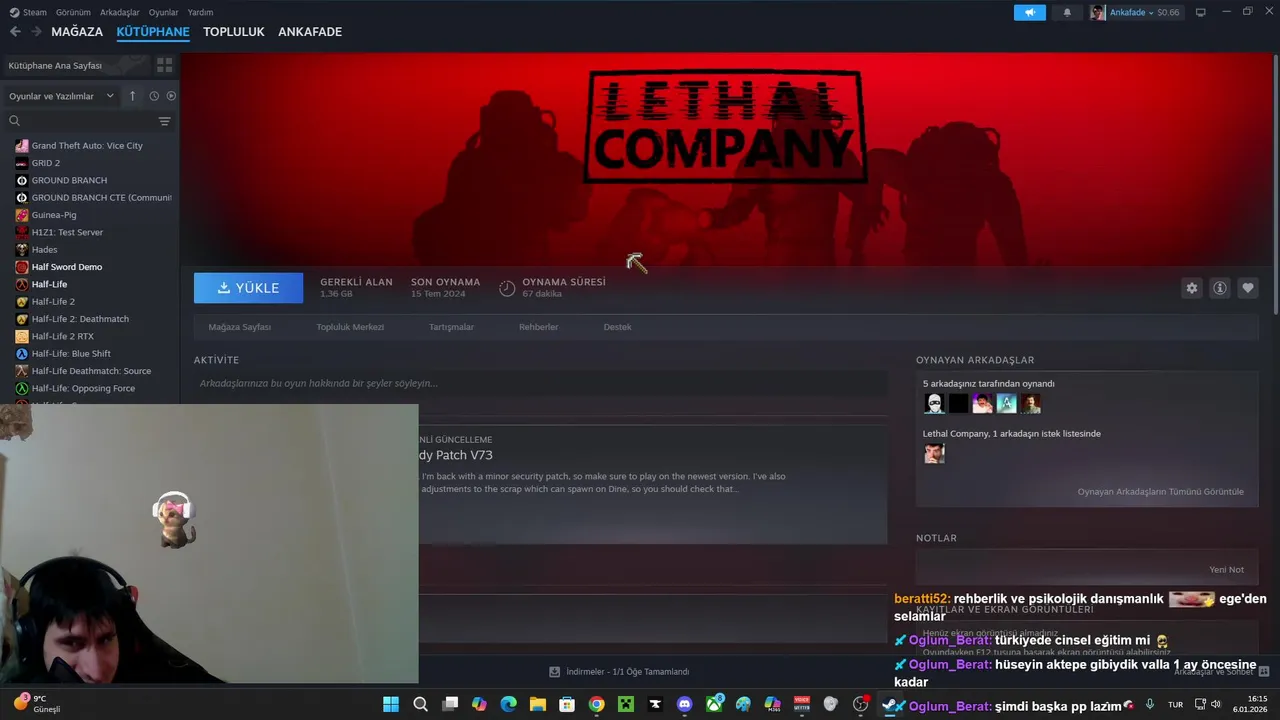Image resolution: width=1280 pixels, height=720 pixels.
Task: Open İndirmeler downloads status bar
Action: click(619, 672)
